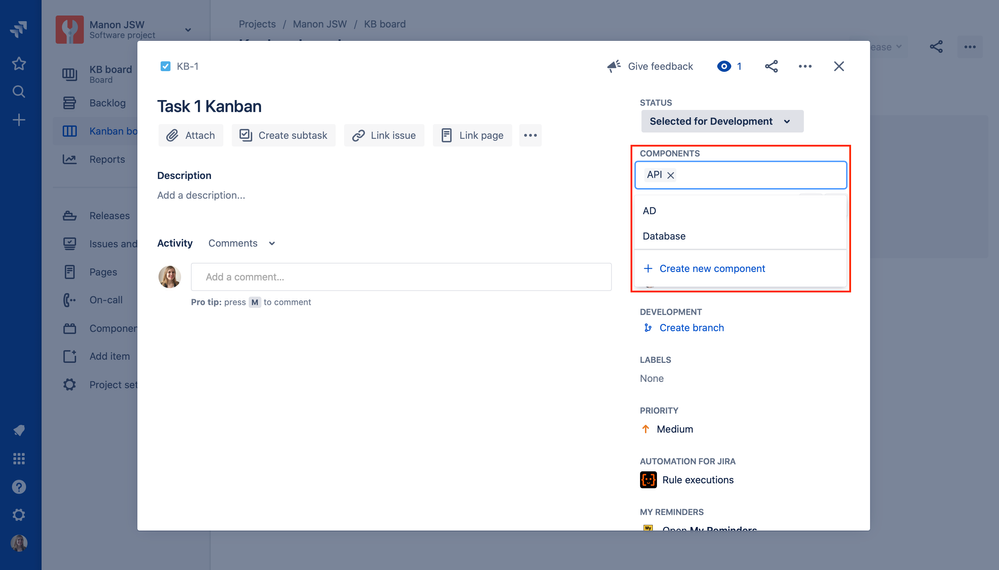The image size is (999, 570).
Task: Open Rule executions for automation
Action: point(698,480)
